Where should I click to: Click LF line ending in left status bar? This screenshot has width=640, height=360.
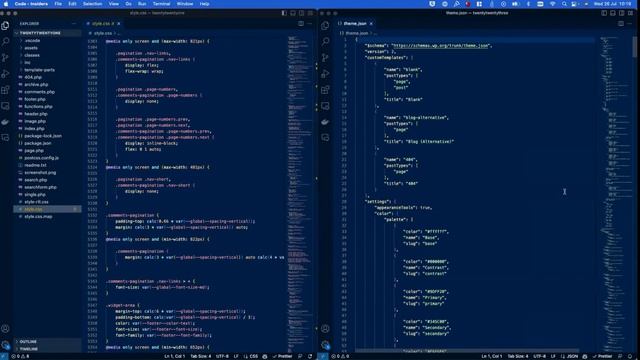pyautogui.click(x=236, y=356)
